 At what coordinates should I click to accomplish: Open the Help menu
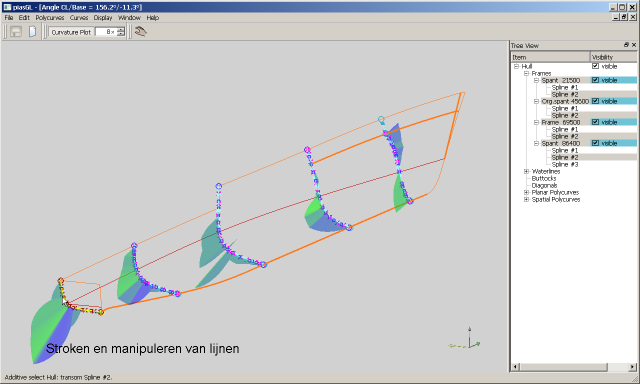coord(153,18)
